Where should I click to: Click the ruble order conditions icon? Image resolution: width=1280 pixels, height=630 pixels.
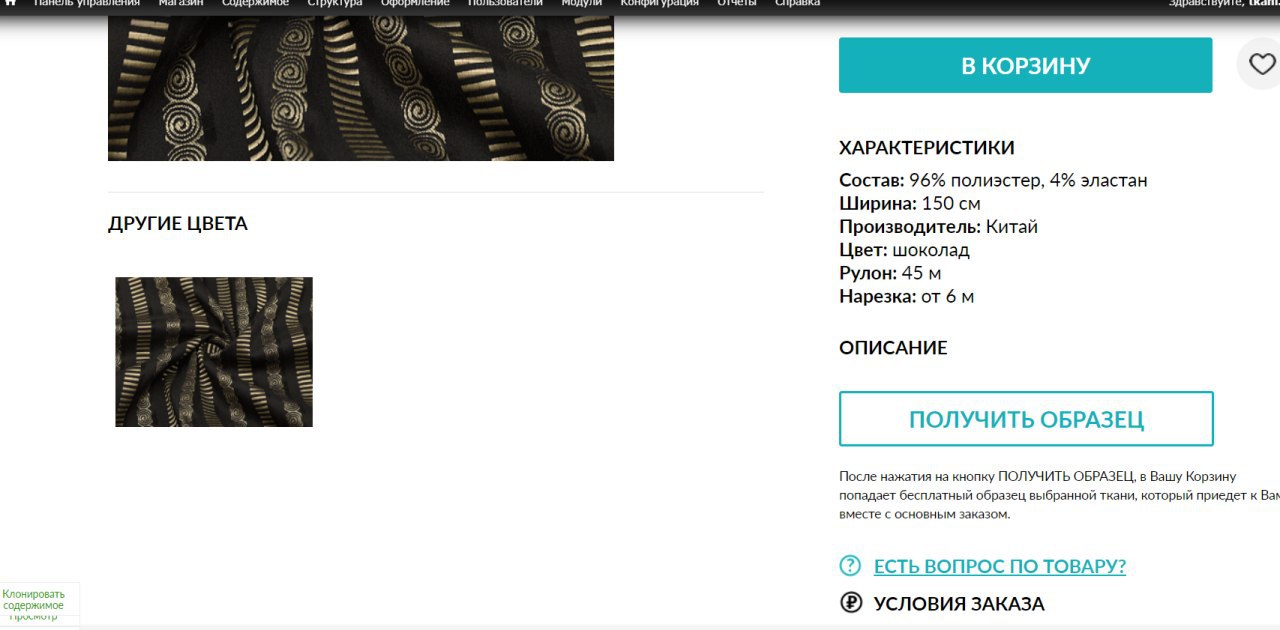(850, 603)
